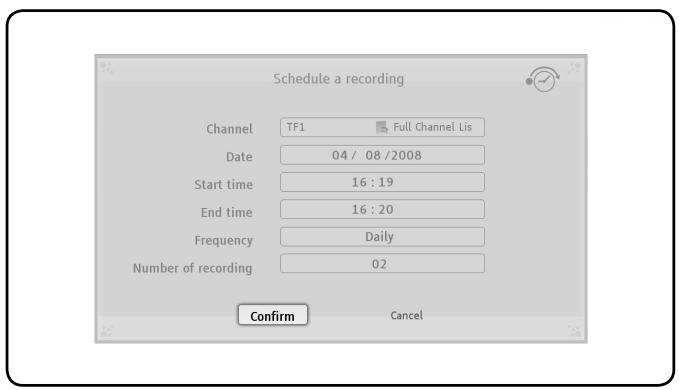The width and height of the screenshot is (682, 390).
Task: Select the Date field 04/08/2008
Action: (382, 155)
